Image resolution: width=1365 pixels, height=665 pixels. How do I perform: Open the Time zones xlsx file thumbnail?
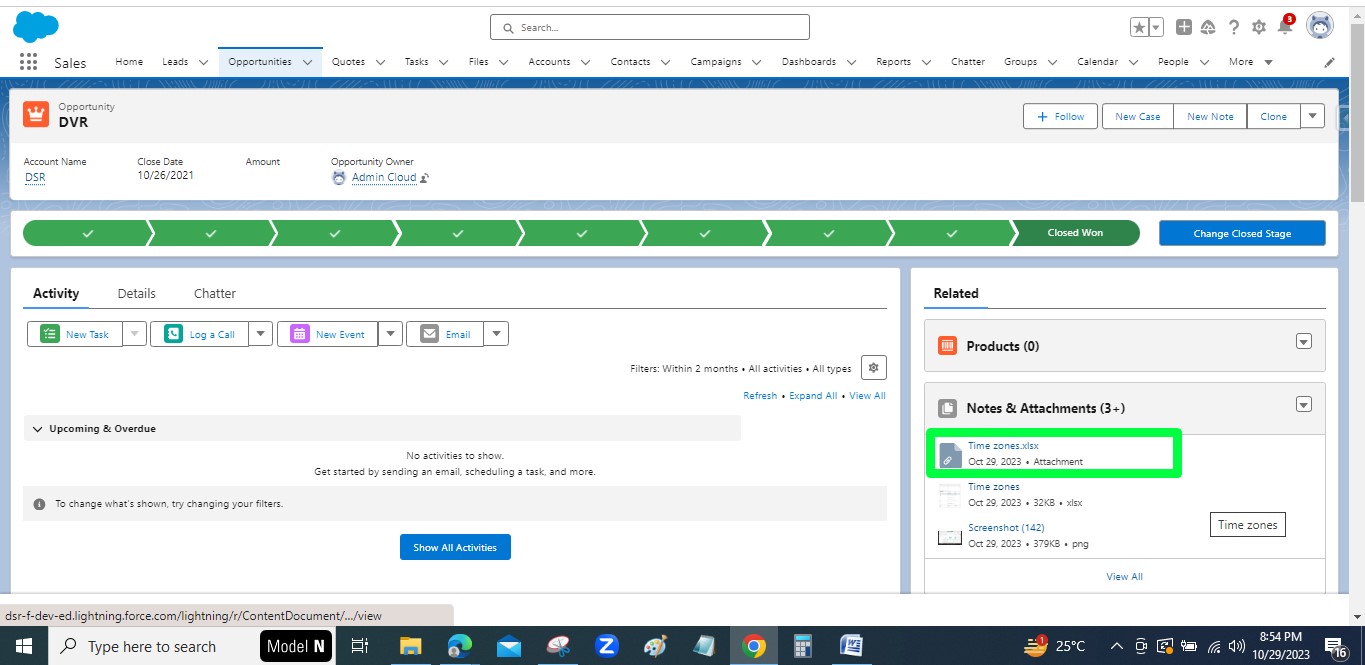tap(950, 495)
